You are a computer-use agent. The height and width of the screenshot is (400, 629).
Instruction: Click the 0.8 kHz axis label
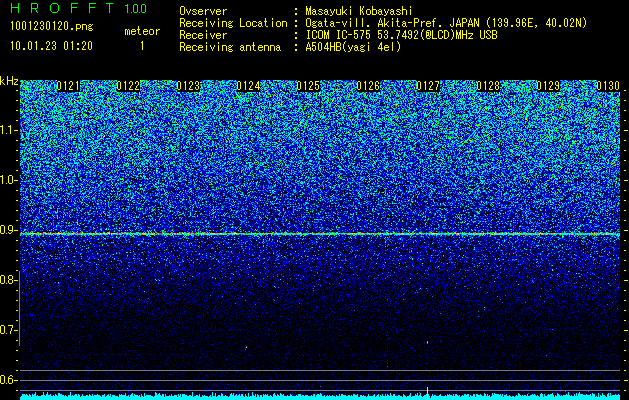8,280
